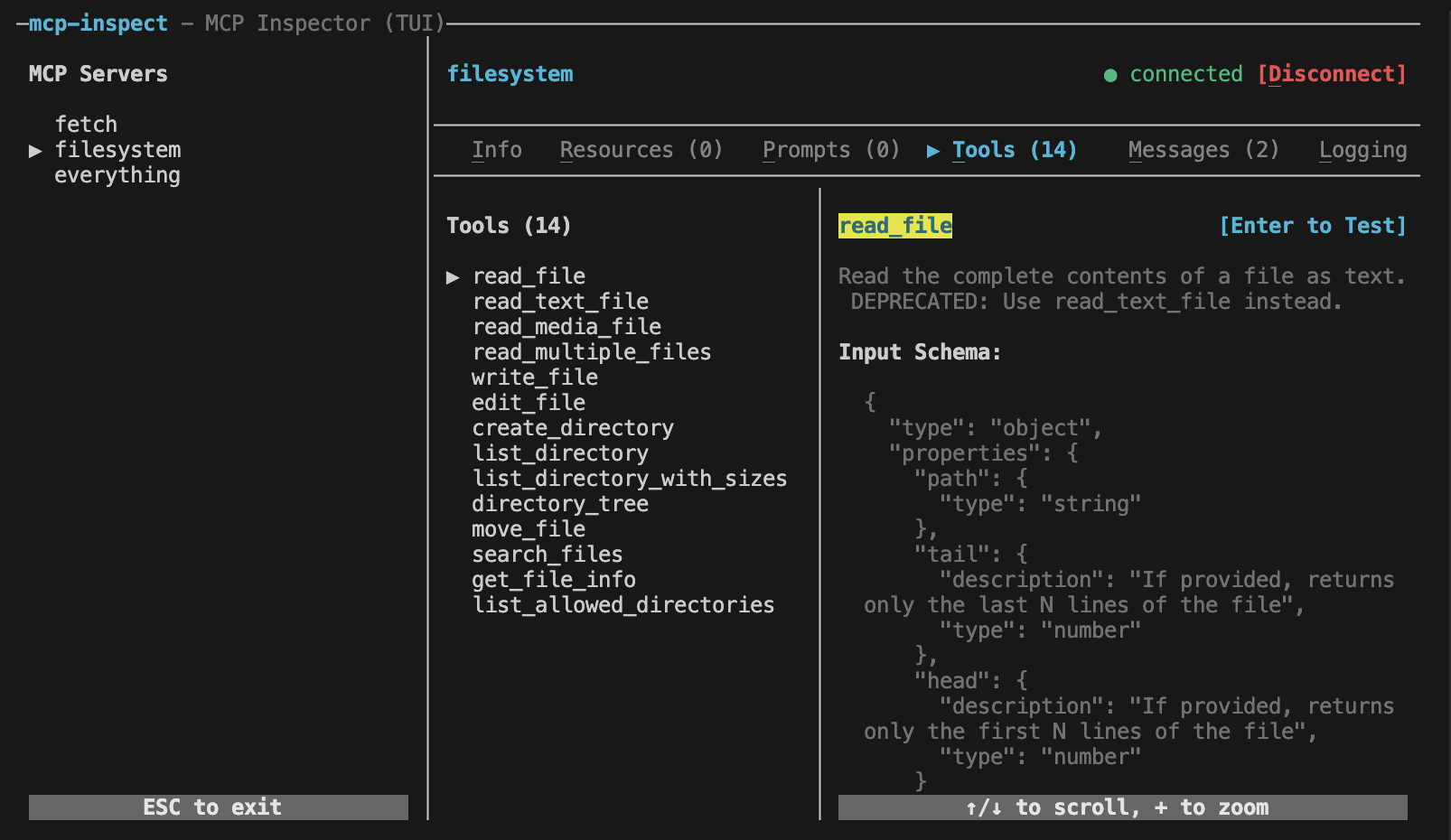
Task: Click the fetch server entry
Action: [x=87, y=124]
